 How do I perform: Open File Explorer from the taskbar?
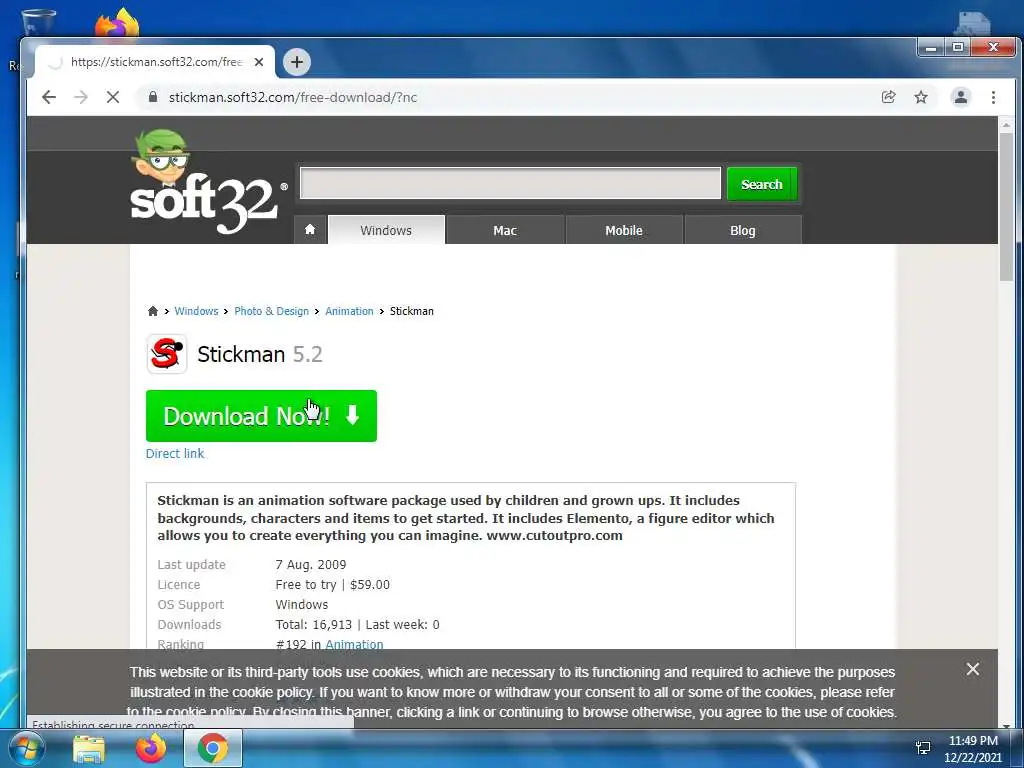tap(89, 749)
